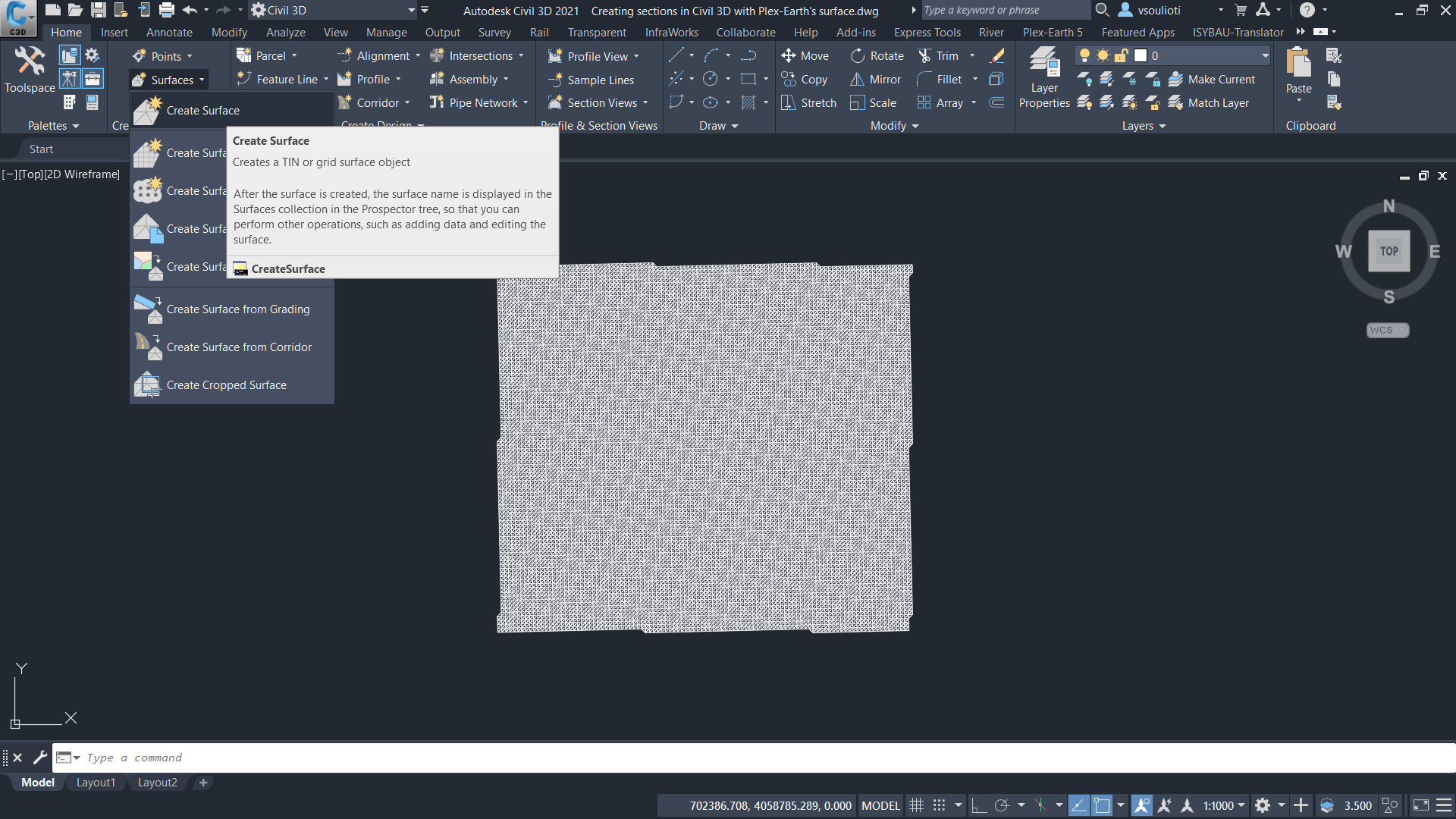This screenshot has height=819, width=1456.
Task: Select the Scale tool
Action: click(x=874, y=103)
